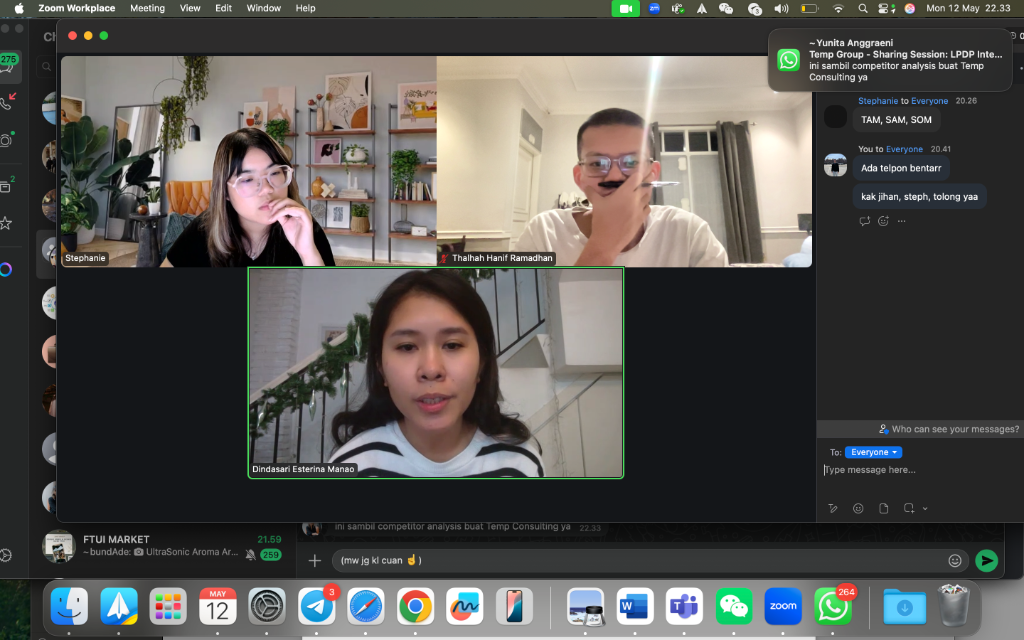
Task: Open the emoji picker in Zoom chat input
Action: (x=858, y=508)
